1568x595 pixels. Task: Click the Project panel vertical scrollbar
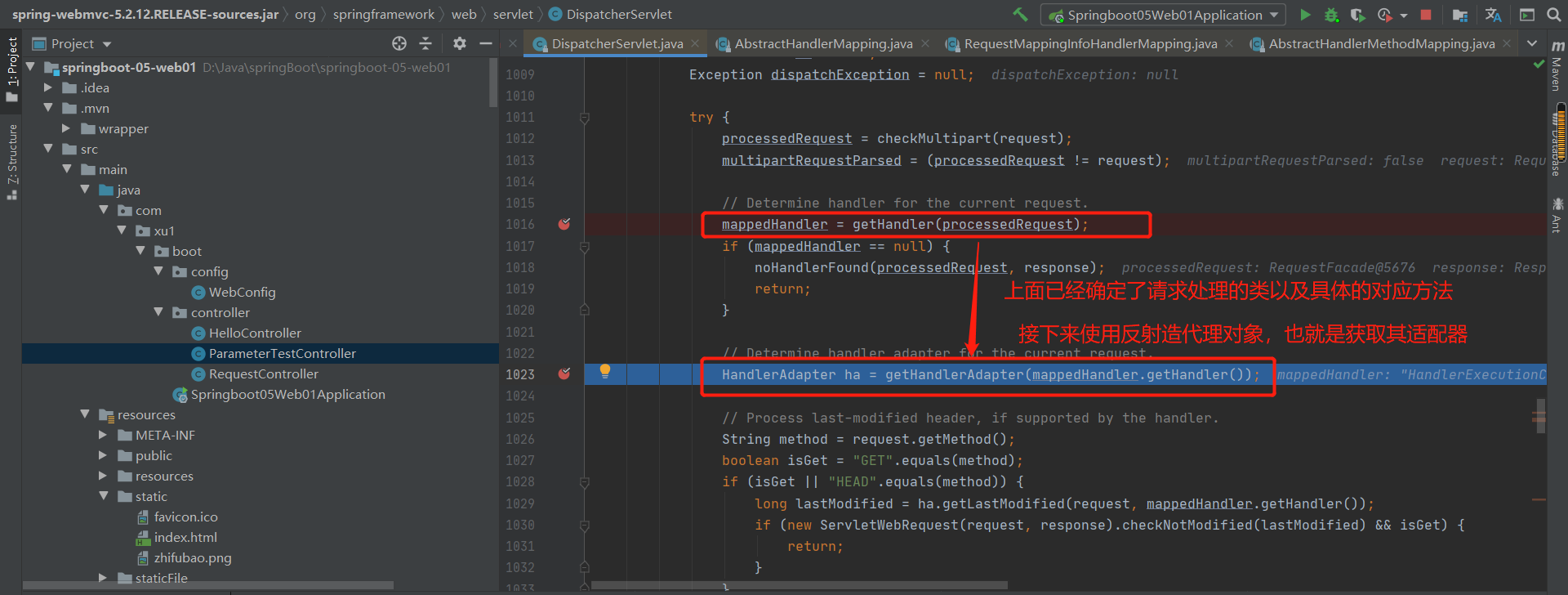click(493, 83)
